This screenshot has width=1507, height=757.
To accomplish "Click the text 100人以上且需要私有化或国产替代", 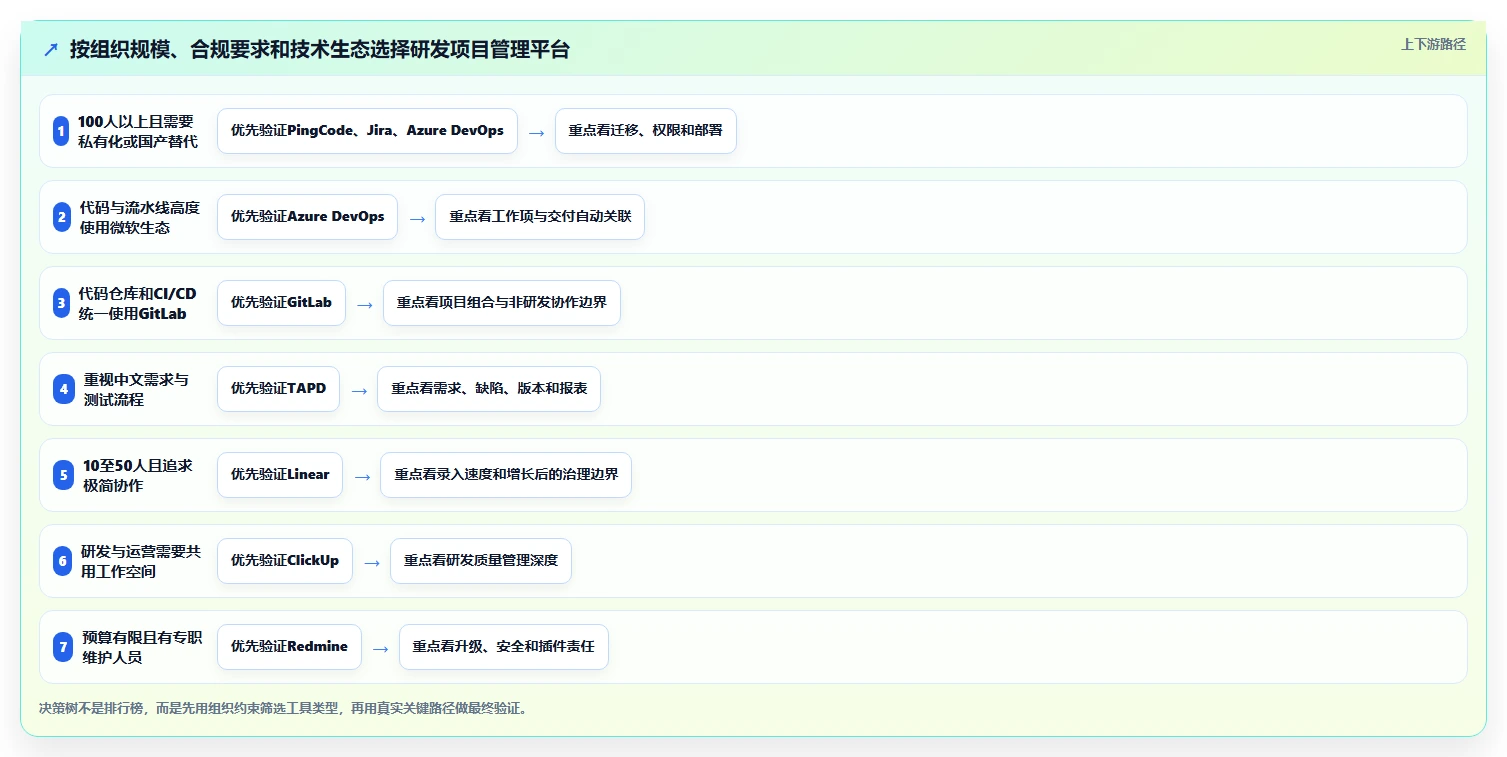I will click(x=137, y=131).
